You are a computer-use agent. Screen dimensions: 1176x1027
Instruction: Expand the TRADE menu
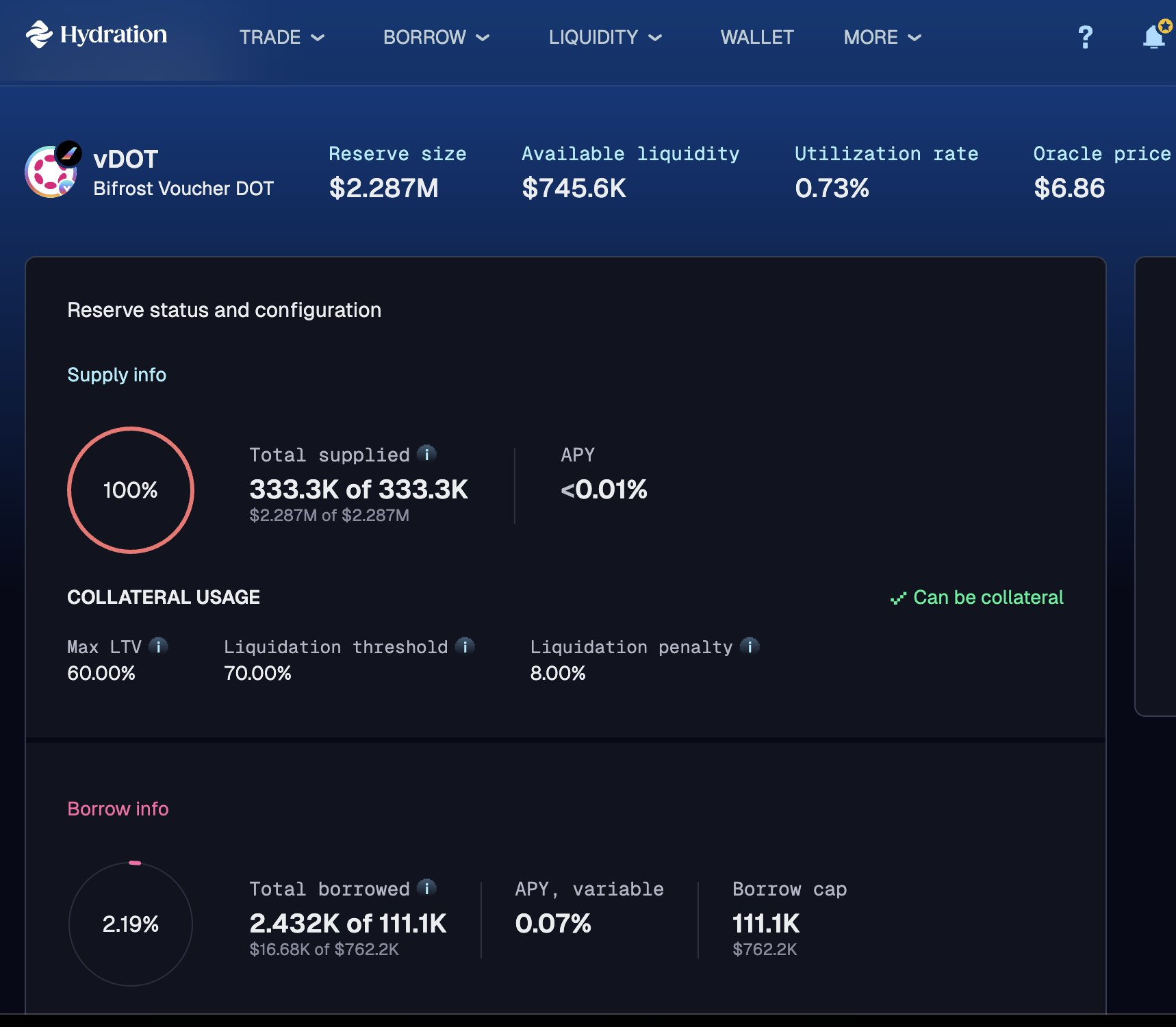[281, 37]
